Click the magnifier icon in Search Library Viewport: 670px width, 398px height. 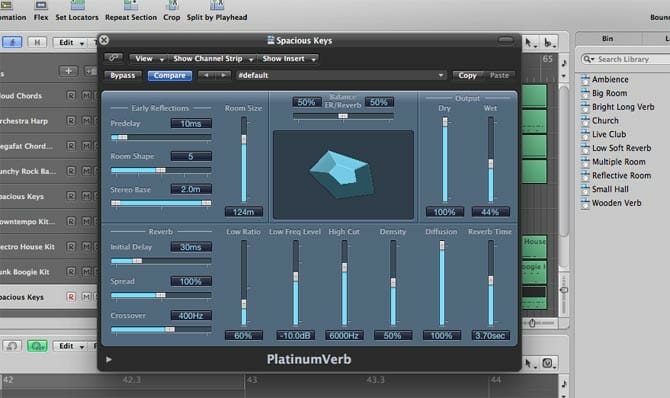[x=588, y=59]
